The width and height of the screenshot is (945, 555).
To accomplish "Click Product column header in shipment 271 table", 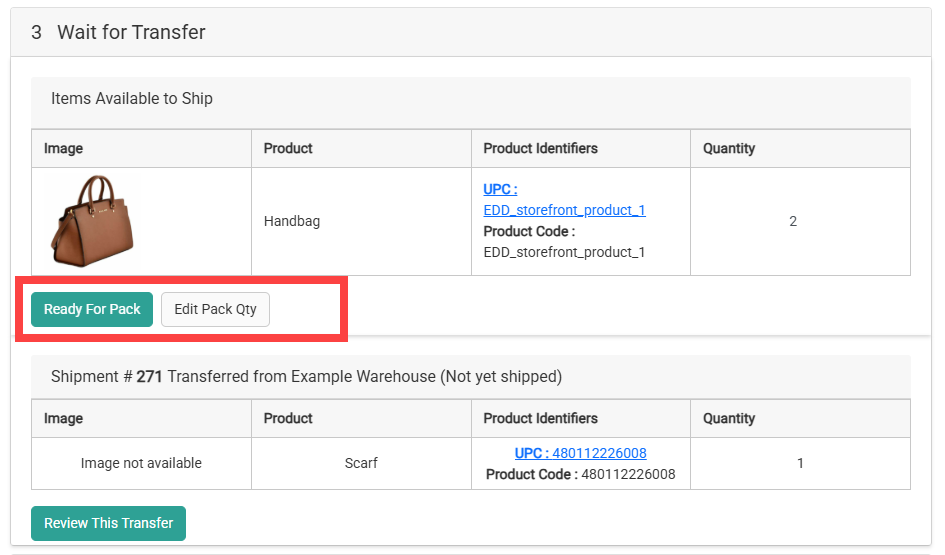I will click(x=288, y=418).
